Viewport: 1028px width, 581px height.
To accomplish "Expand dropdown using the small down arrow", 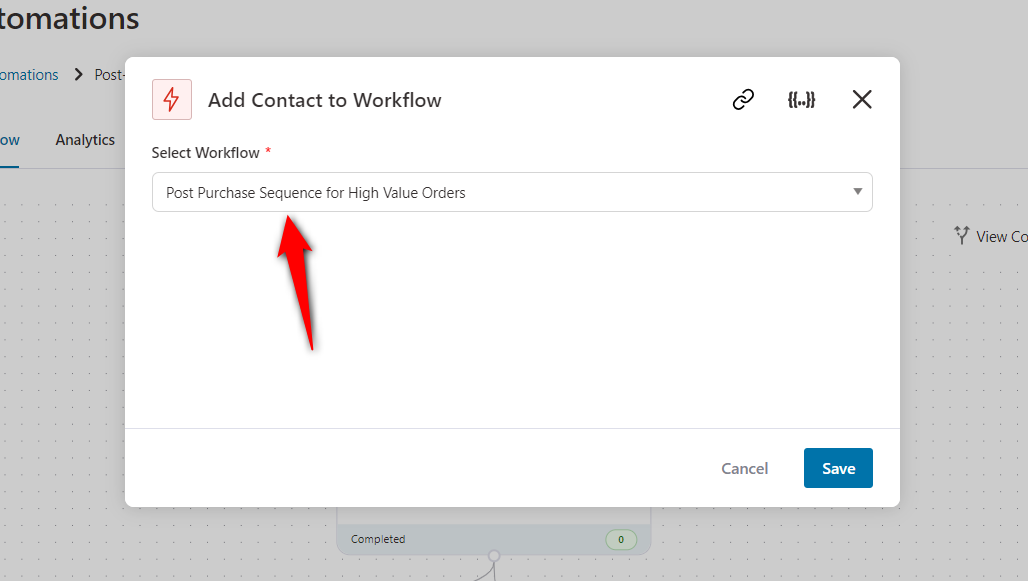I will pyautogui.click(x=858, y=192).
